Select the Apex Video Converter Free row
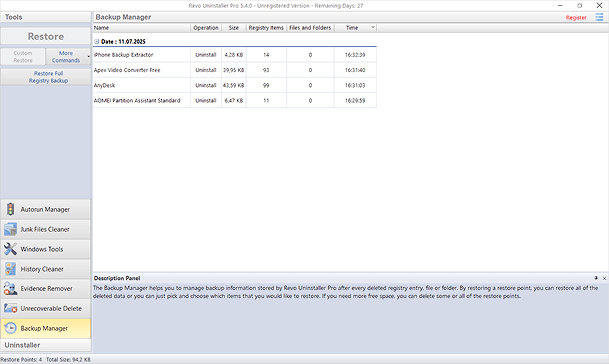This screenshot has height=364, width=609. coord(235,70)
